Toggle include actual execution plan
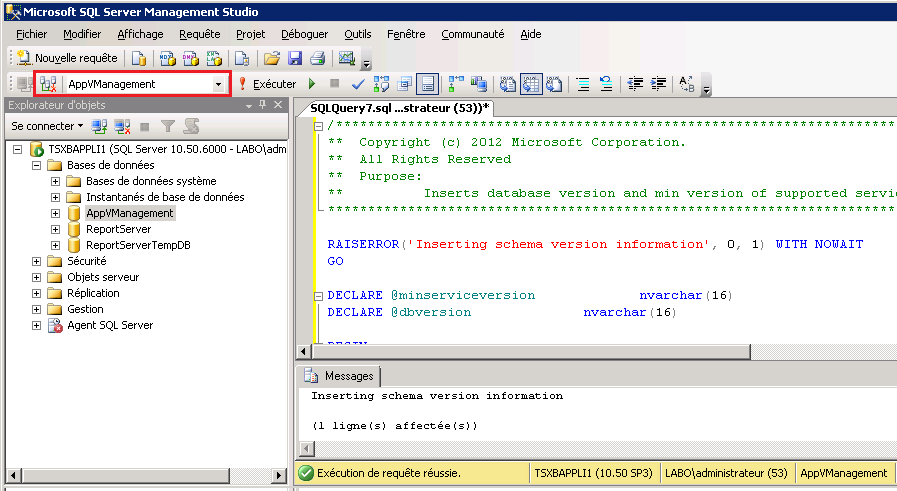The image size is (897, 491). point(456,84)
